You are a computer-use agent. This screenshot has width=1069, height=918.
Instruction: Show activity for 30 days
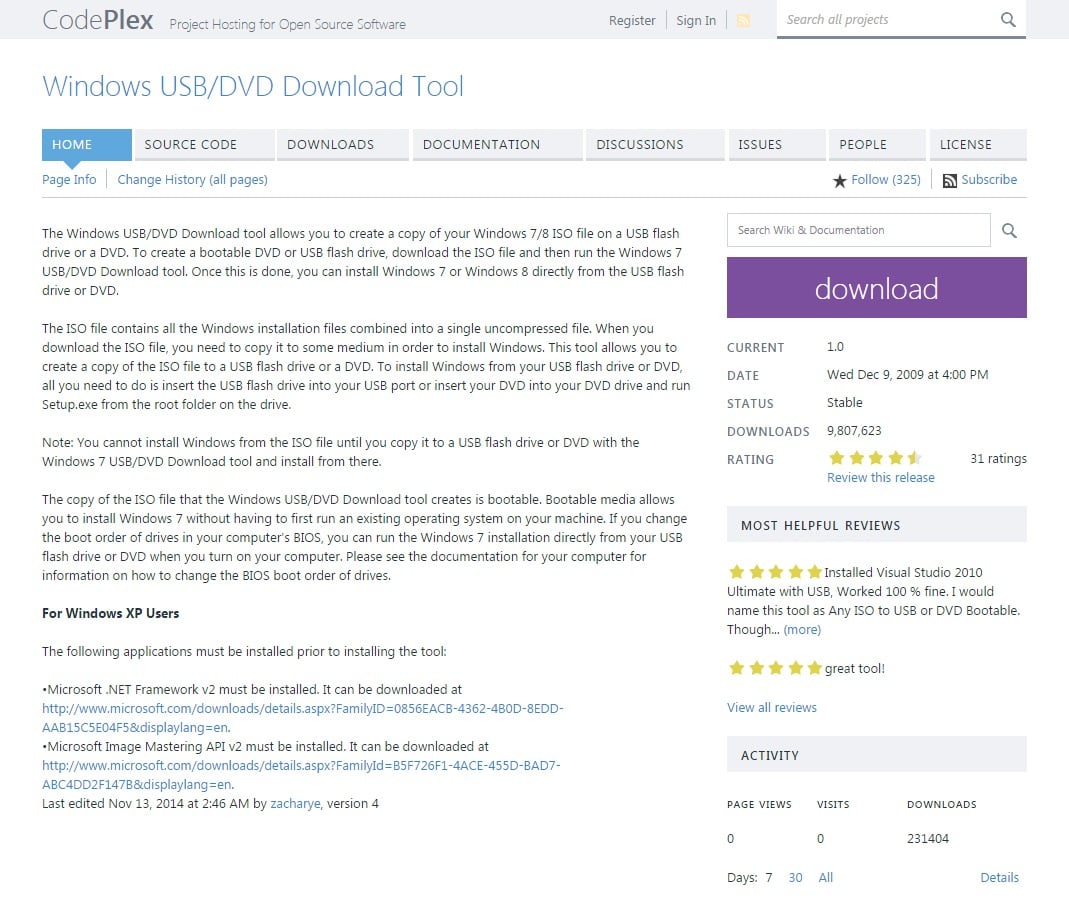(x=796, y=878)
